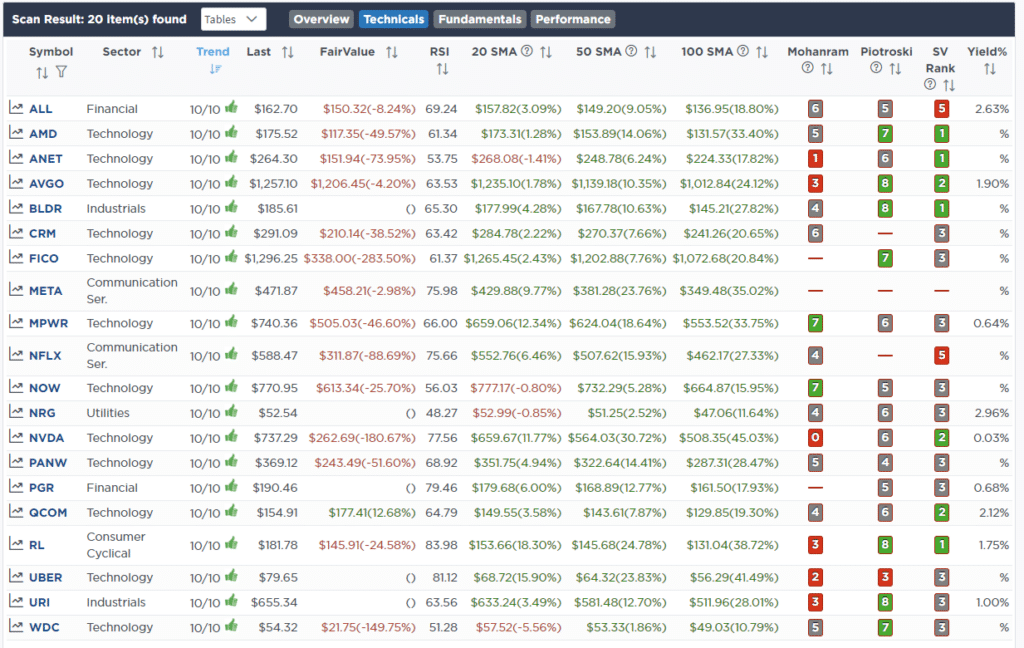This screenshot has height=648, width=1024.
Task: Select the Technicals tab
Action: click(x=393, y=20)
